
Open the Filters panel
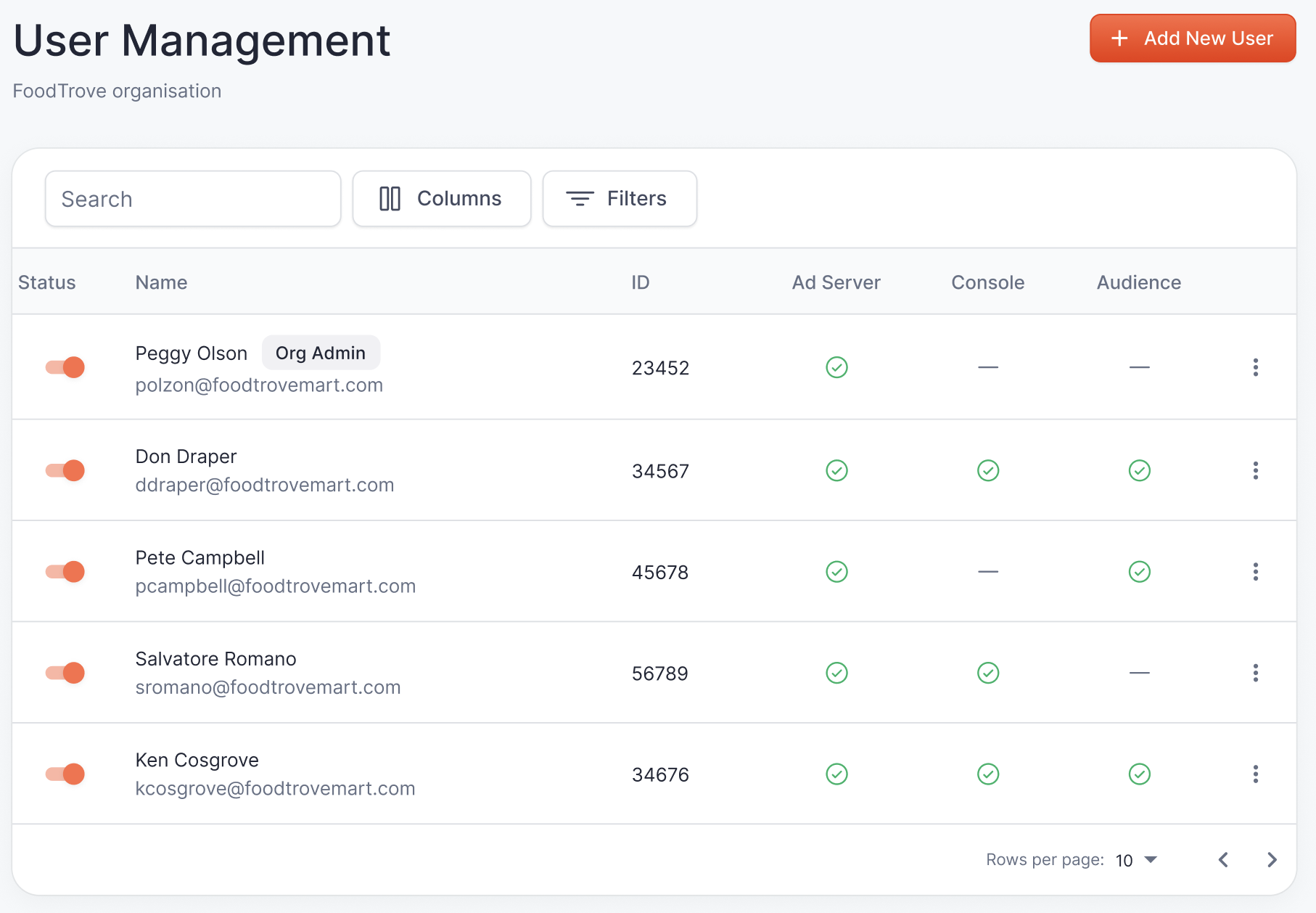pyautogui.click(x=620, y=199)
